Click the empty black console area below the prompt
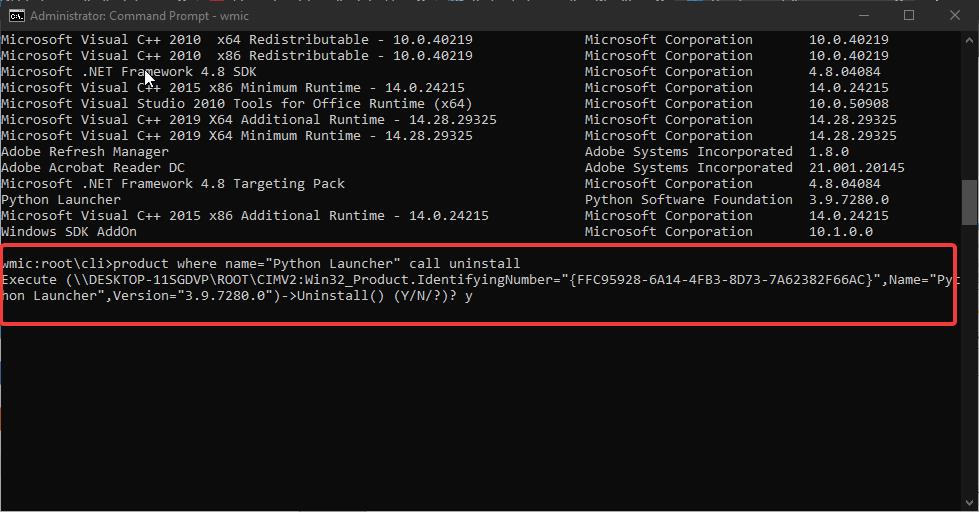979x512 pixels. pos(481,412)
